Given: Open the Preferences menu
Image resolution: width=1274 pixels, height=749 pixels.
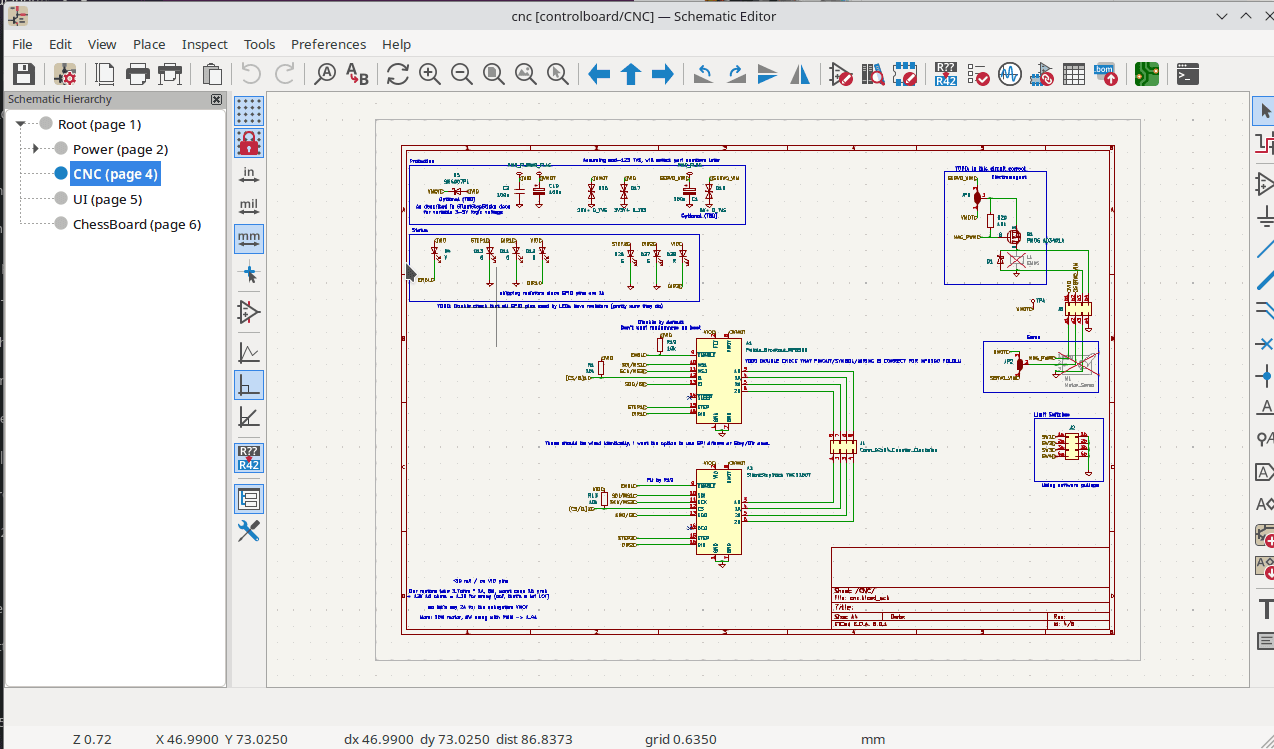Looking at the screenshot, I should [x=328, y=44].
